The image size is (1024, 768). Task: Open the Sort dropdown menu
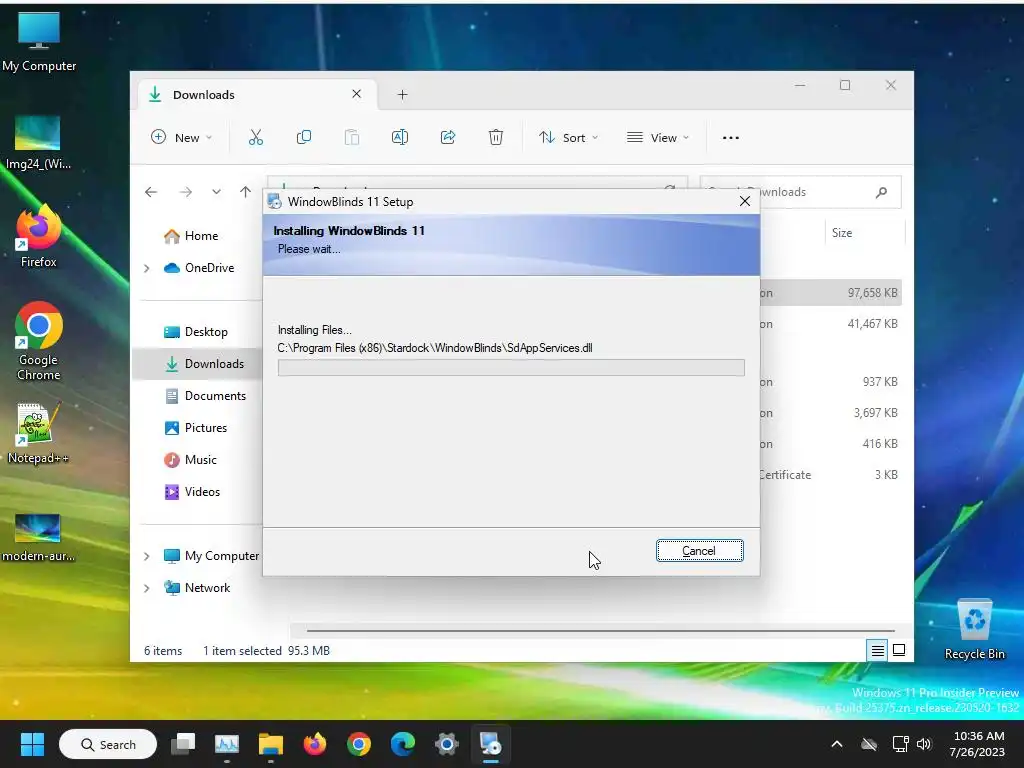click(x=568, y=137)
